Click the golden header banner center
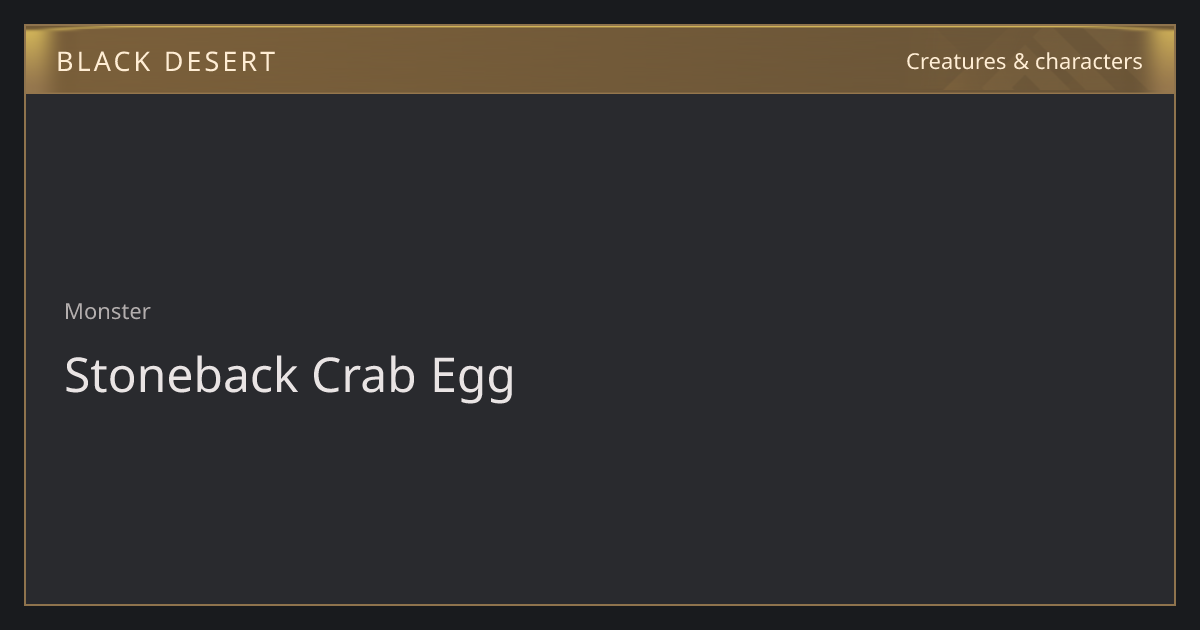This screenshot has height=630, width=1200. click(600, 60)
